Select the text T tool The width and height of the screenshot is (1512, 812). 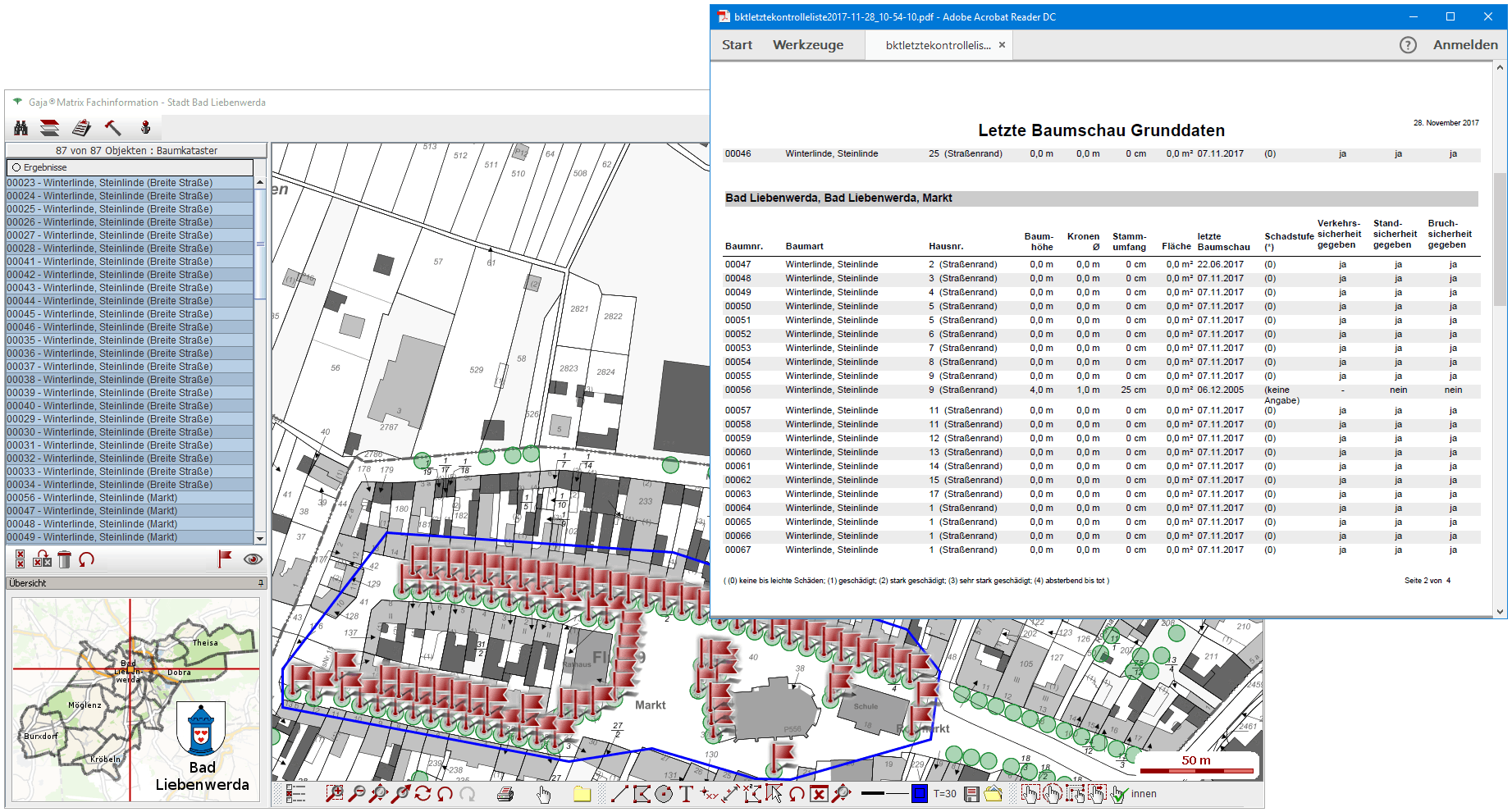(x=686, y=794)
